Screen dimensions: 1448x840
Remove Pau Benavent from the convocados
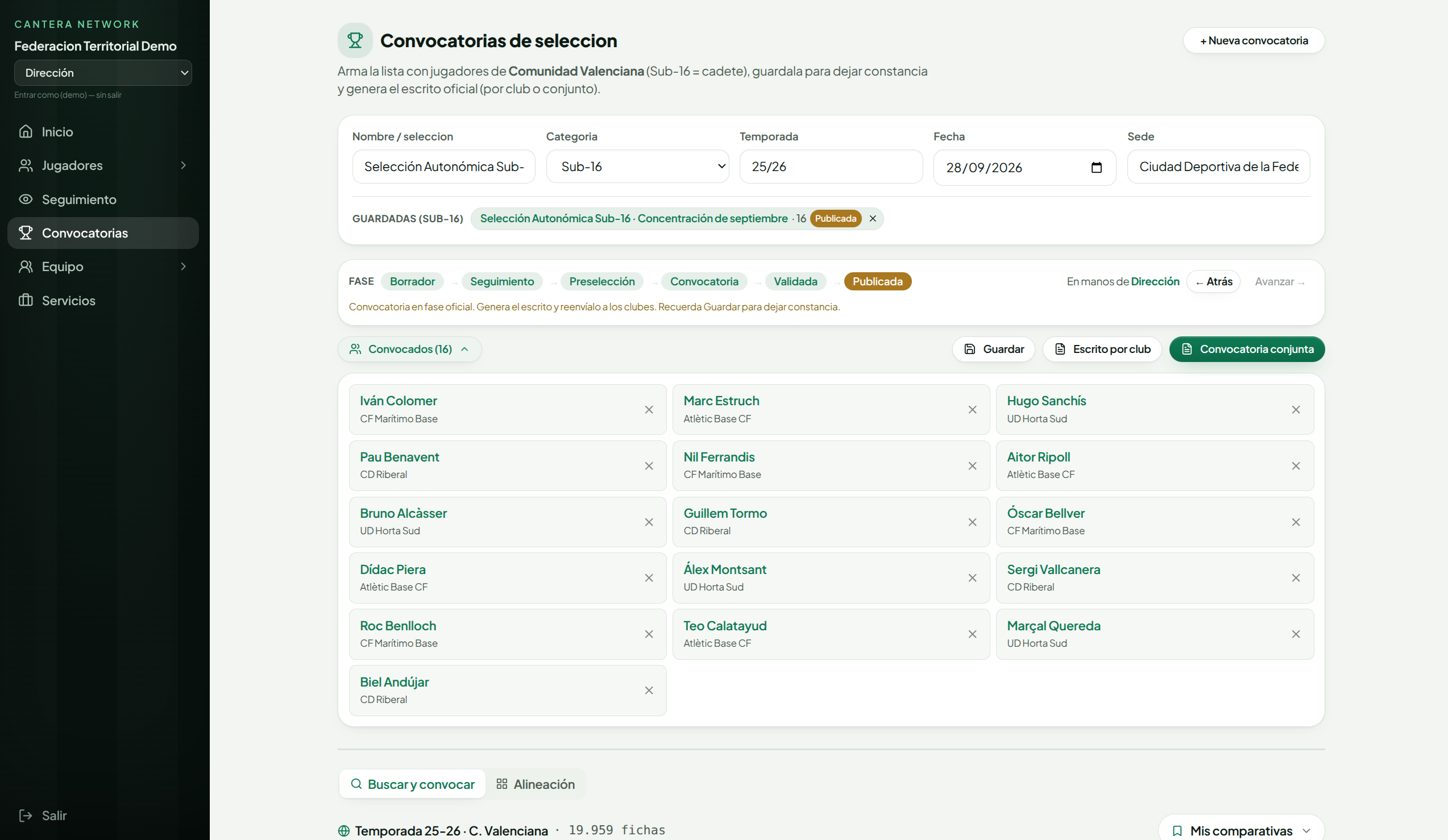649,466
